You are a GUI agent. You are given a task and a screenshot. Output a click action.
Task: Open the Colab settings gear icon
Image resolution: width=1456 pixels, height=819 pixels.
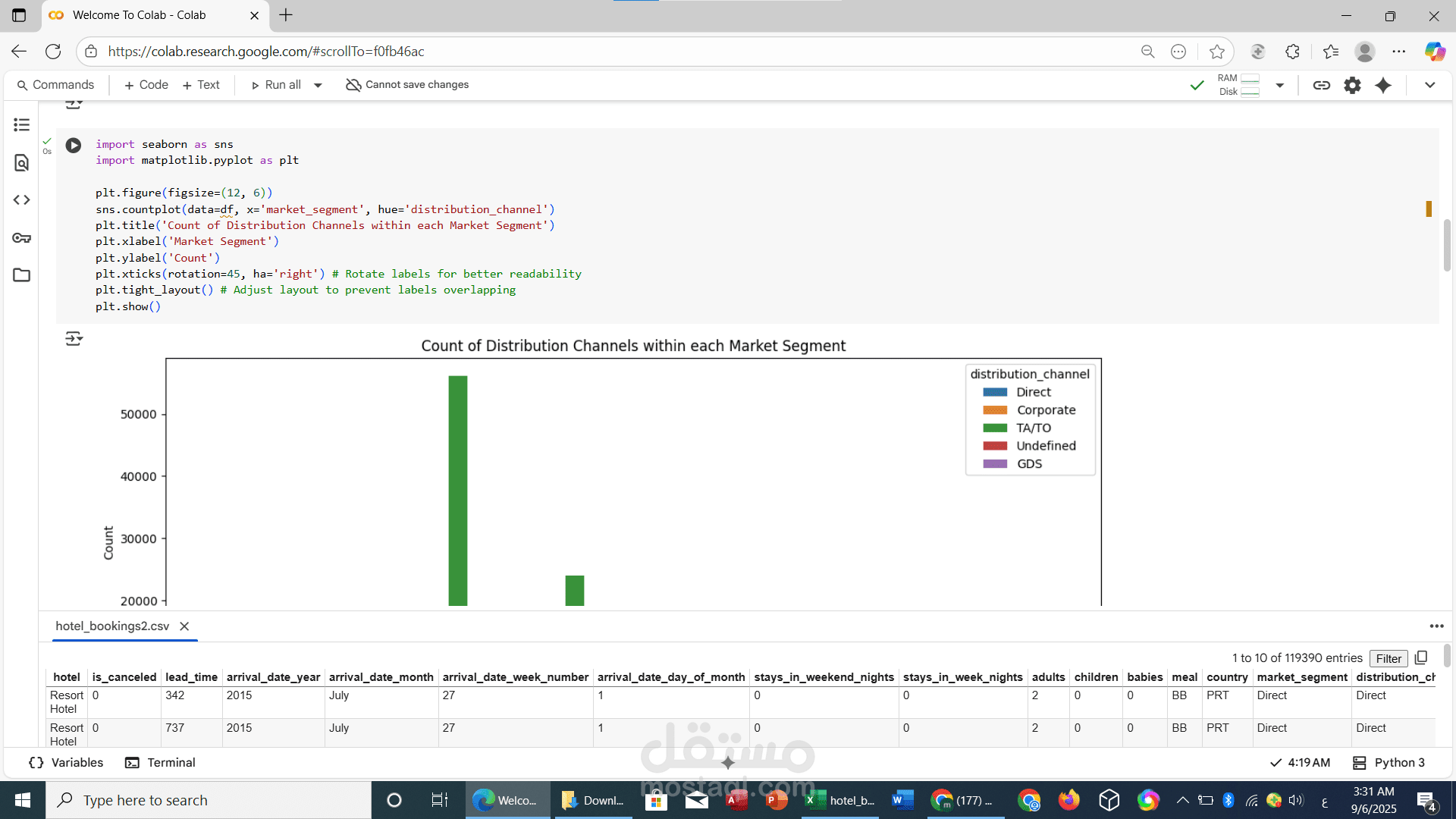pos(1352,86)
